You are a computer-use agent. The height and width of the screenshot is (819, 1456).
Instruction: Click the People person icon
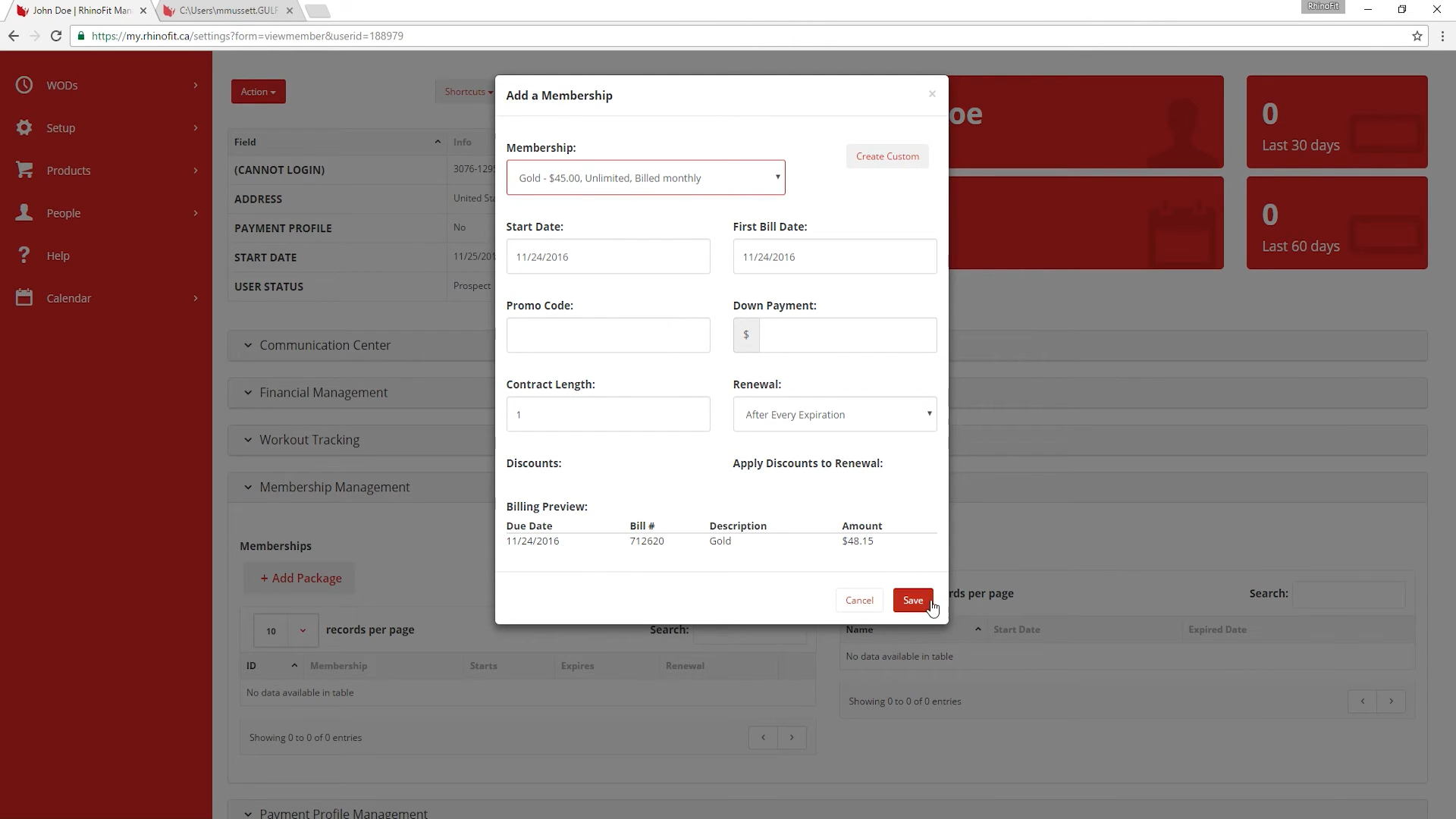[x=24, y=212]
